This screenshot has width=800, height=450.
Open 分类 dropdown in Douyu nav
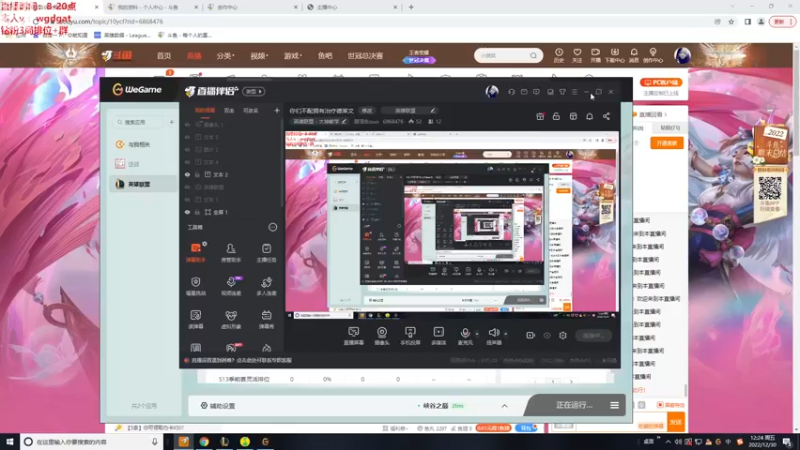coord(225,56)
